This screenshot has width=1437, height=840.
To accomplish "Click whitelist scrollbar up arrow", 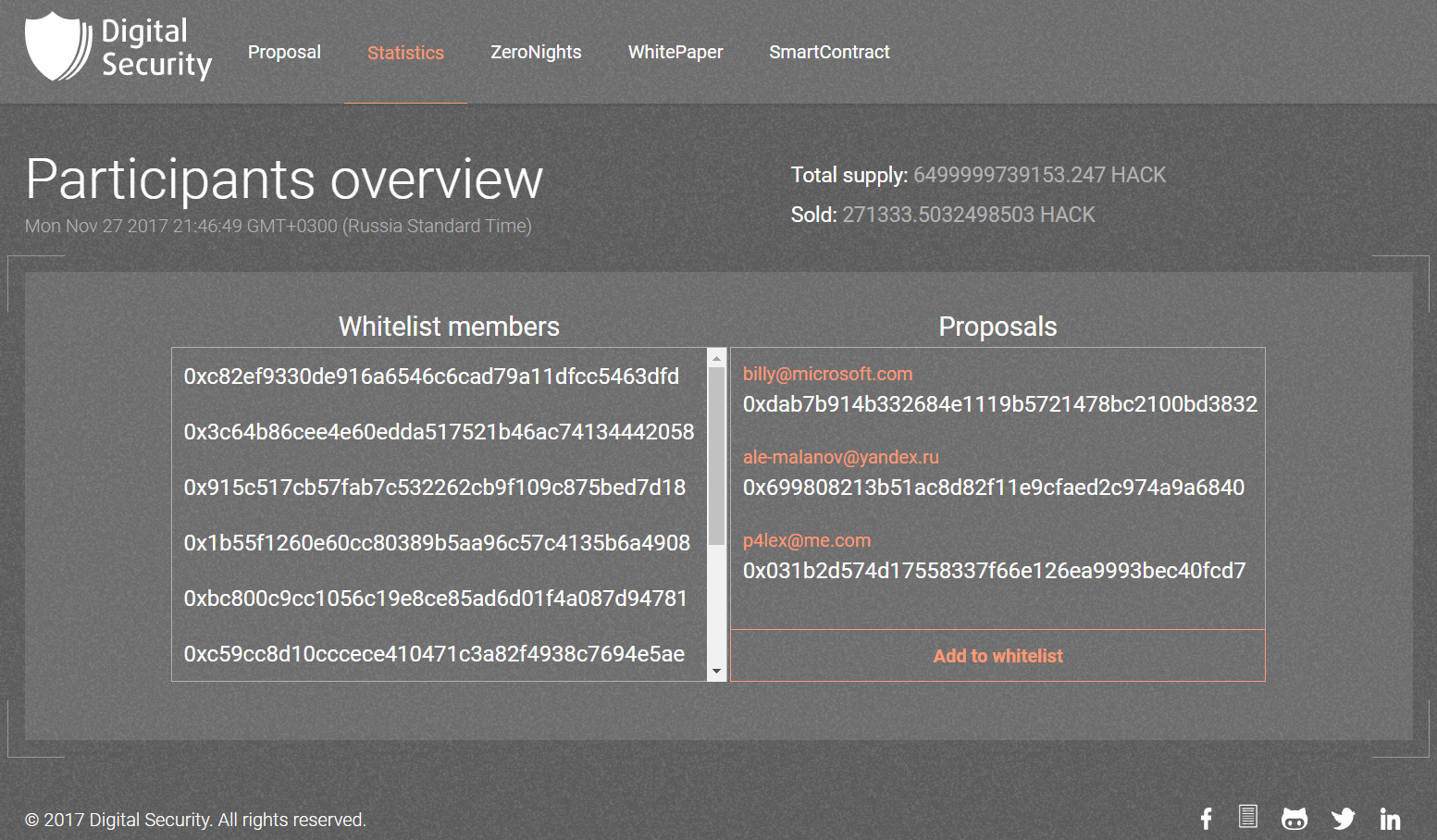I will click(x=716, y=358).
